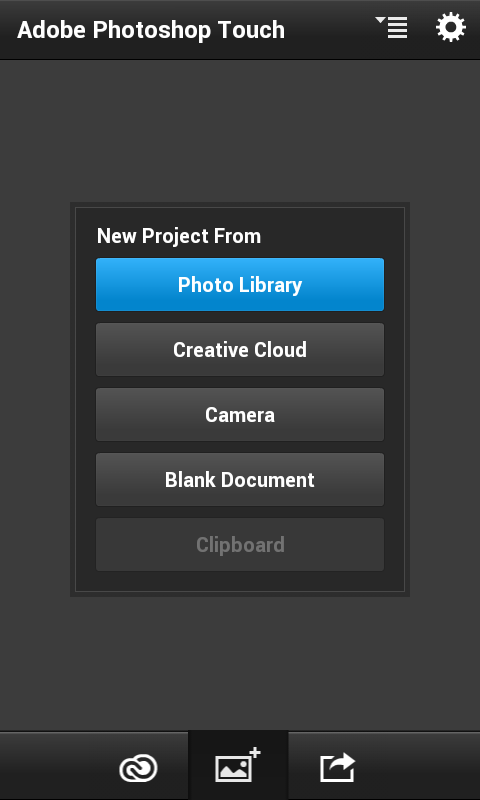Select the Creative Cloud button

240,349
